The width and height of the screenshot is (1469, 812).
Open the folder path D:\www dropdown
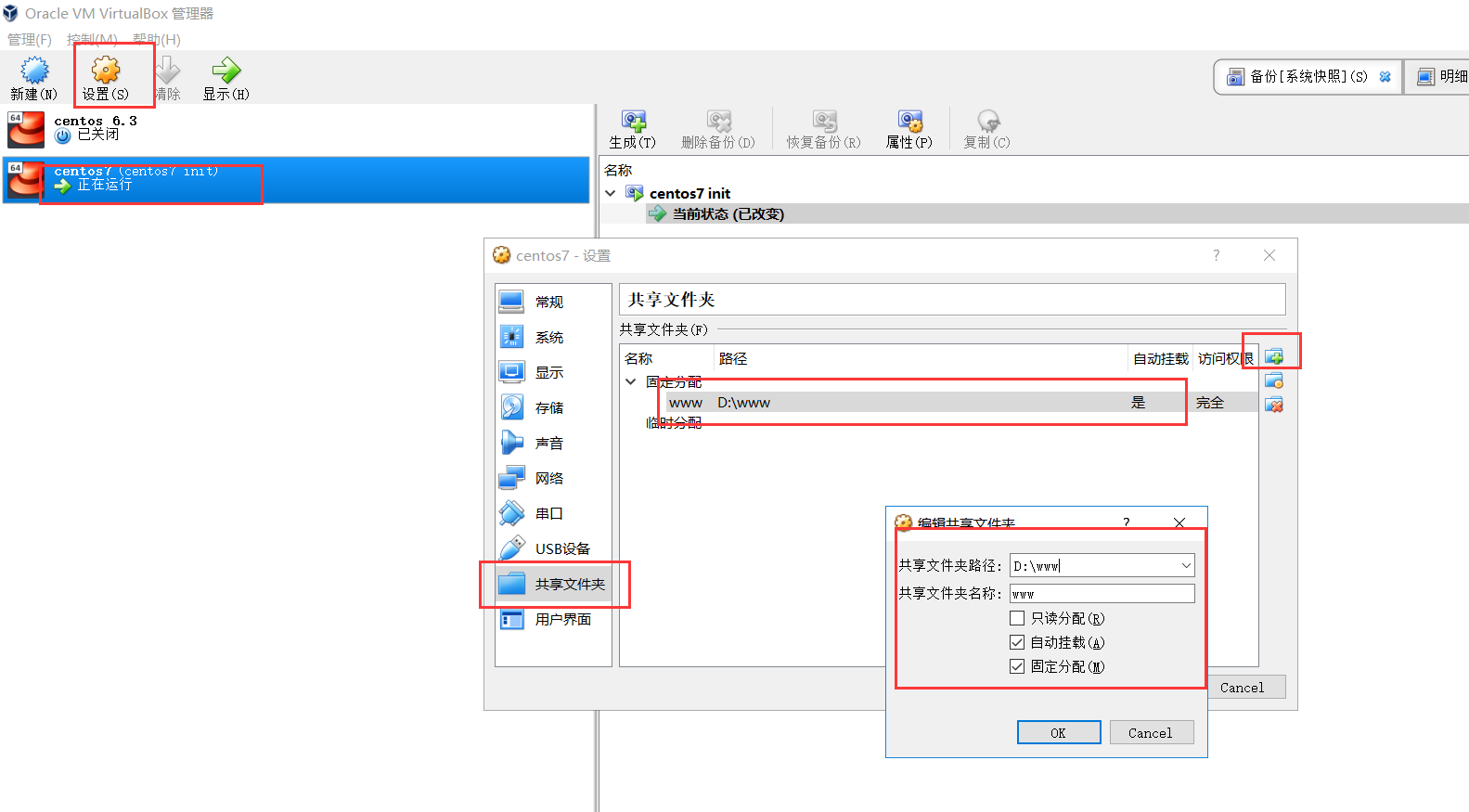tap(1186, 565)
